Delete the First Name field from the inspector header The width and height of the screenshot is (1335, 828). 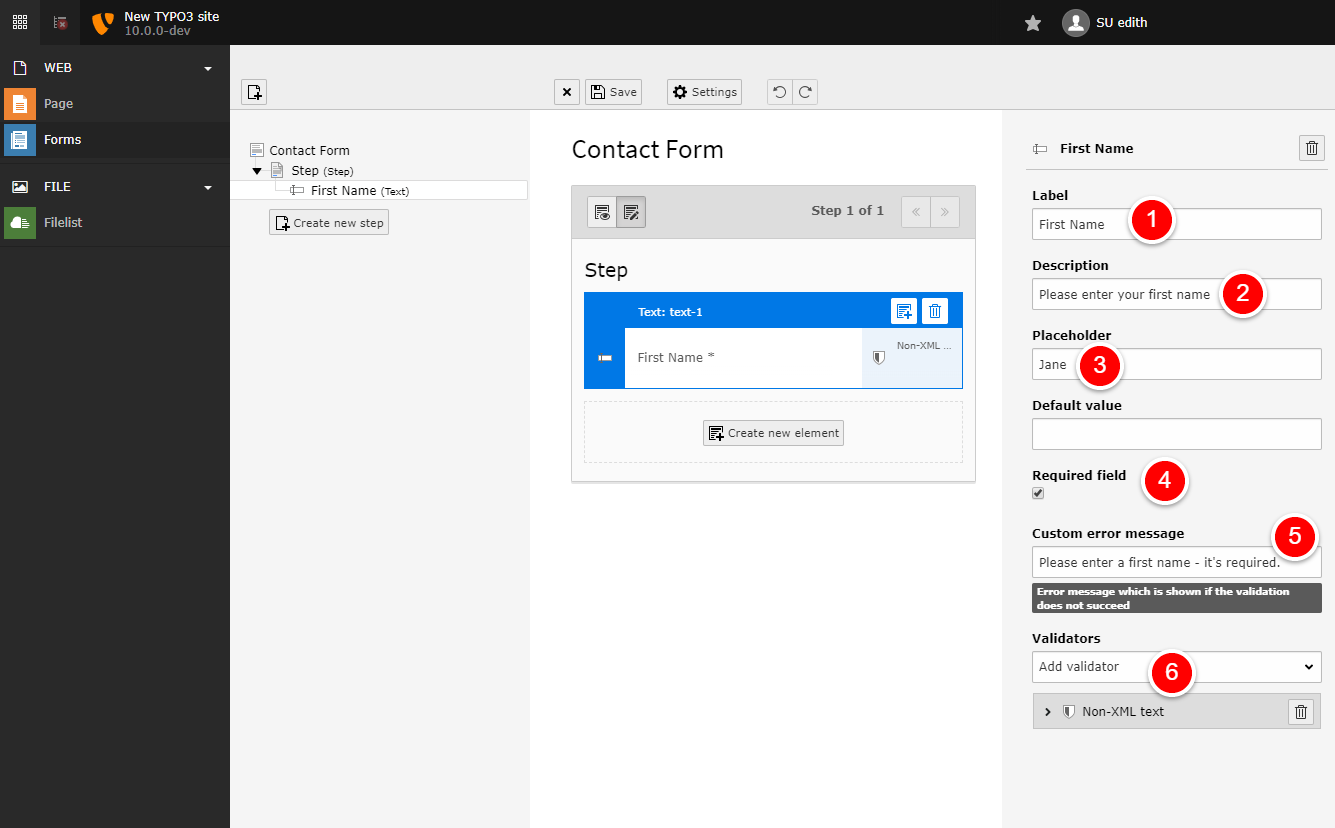coord(1311,148)
